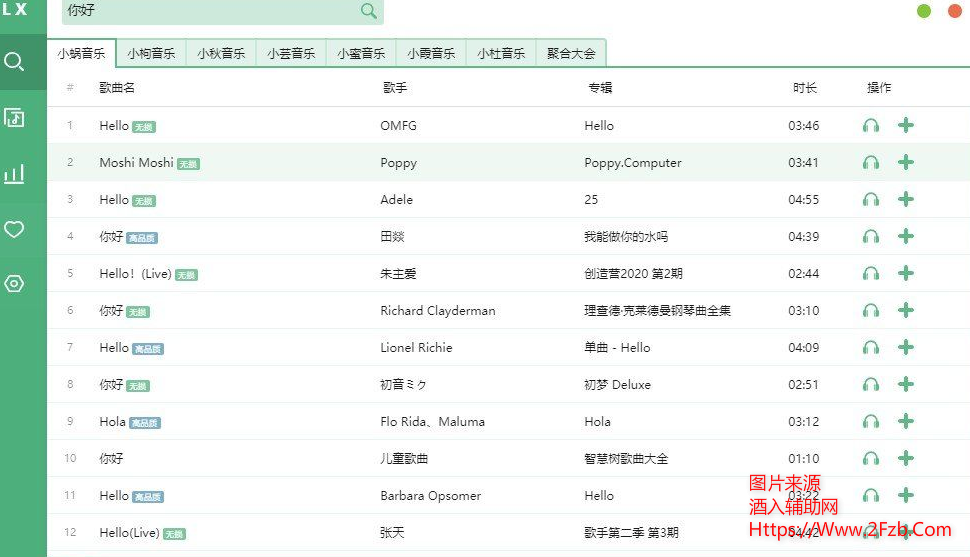Image resolution: width=970 pixels, height=557 pixels.
Task: Click the search magnifier icon in sidebar
Action: [x=14, y=62]
